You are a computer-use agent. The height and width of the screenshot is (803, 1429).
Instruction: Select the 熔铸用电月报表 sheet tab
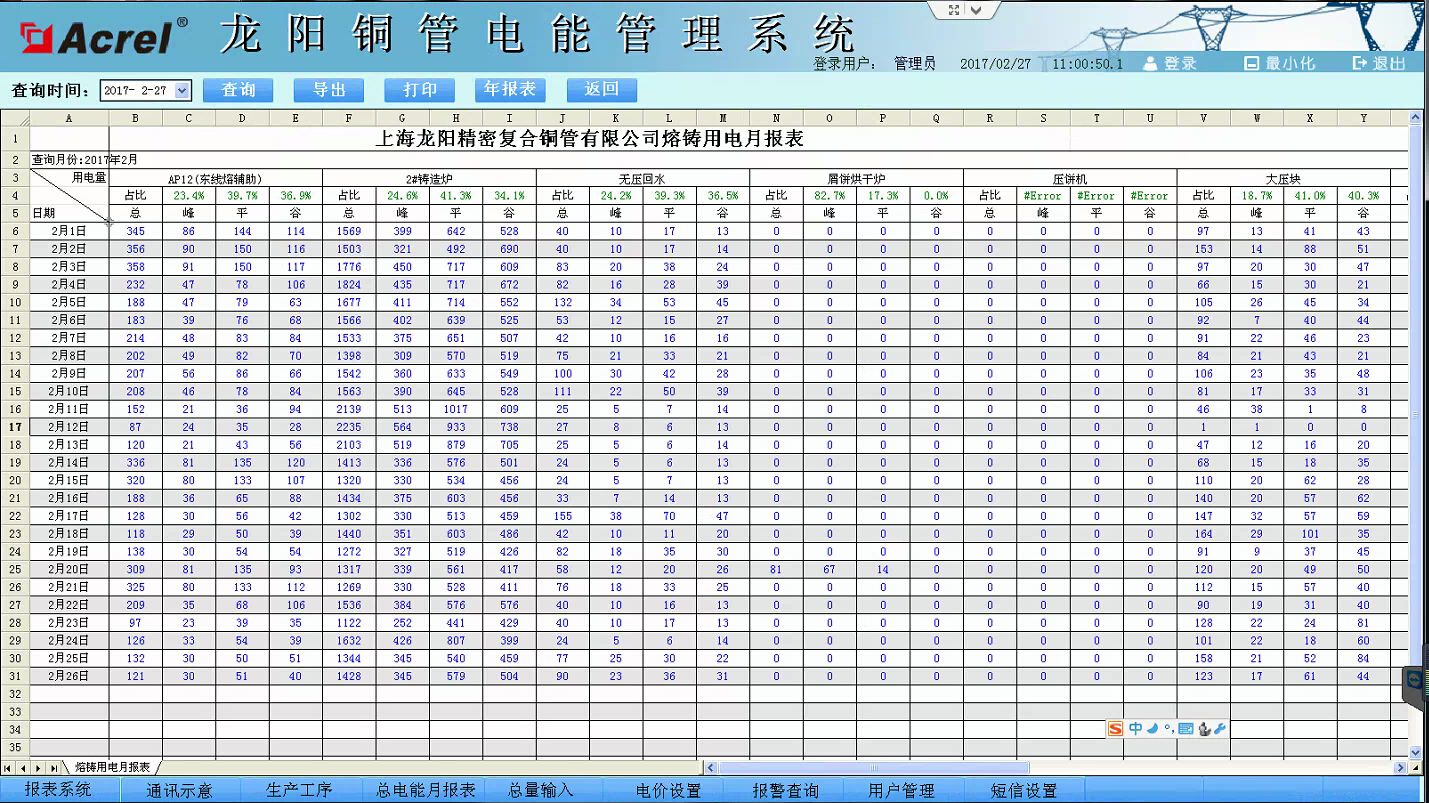point(112,767)
